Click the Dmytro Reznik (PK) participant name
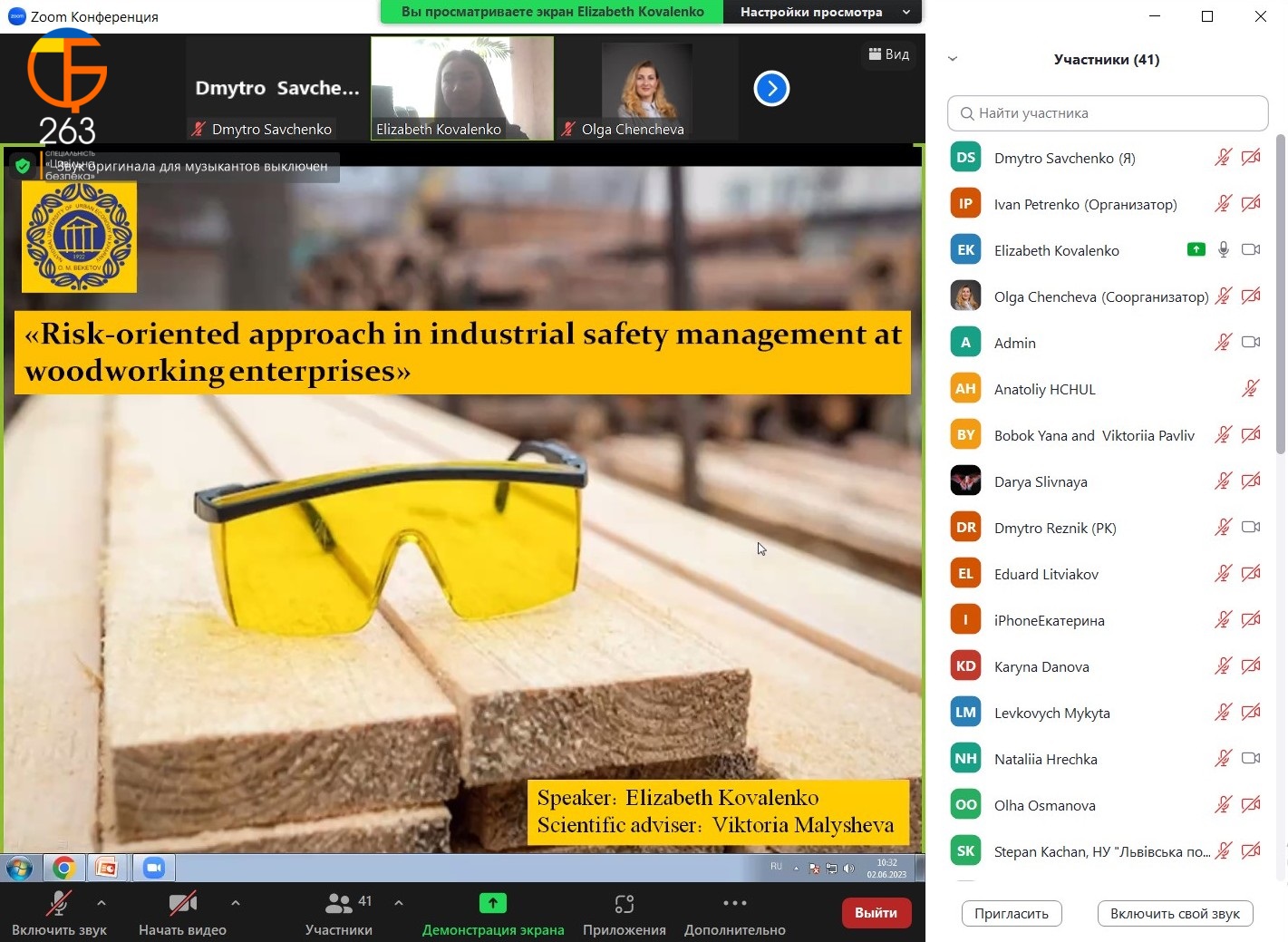 [1055, 529]
